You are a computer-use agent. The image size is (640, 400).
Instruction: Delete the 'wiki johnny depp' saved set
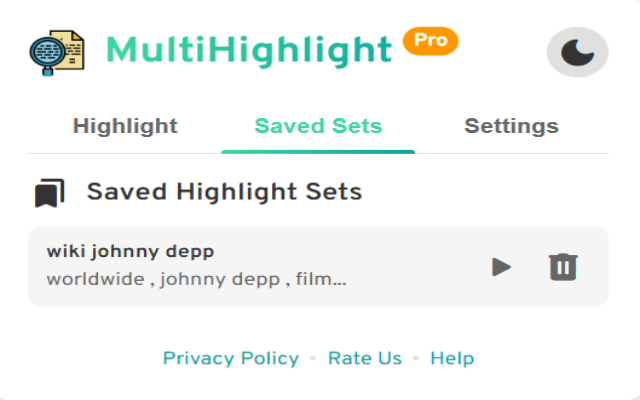pyautogui.click(x=563, y=267)
